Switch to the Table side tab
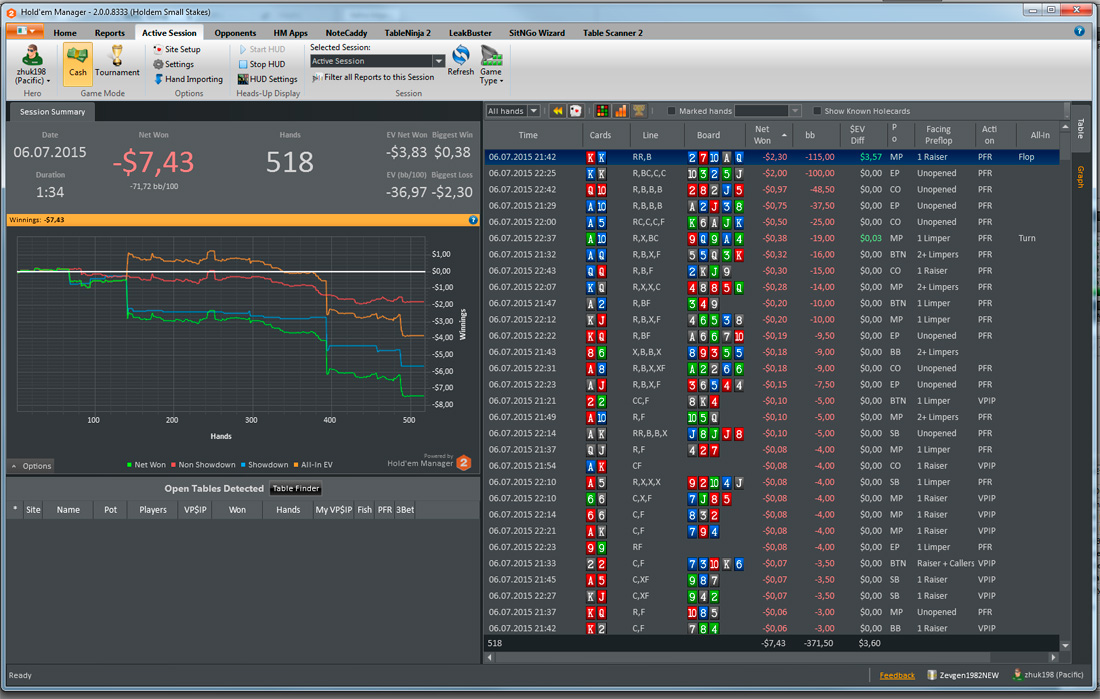This screenshot has height=699, width=1100. [1080, 129]
